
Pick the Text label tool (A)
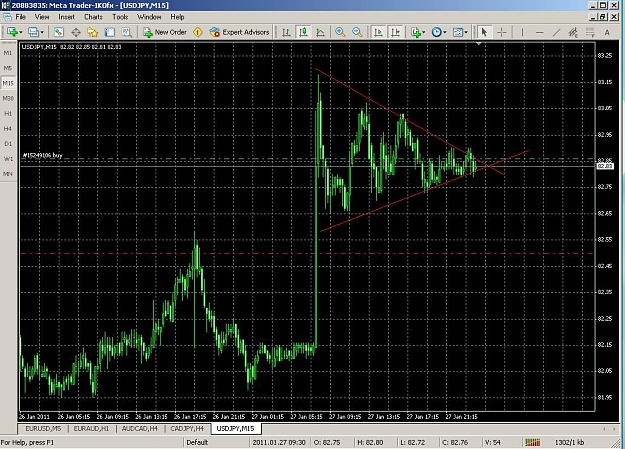(607, 32)
